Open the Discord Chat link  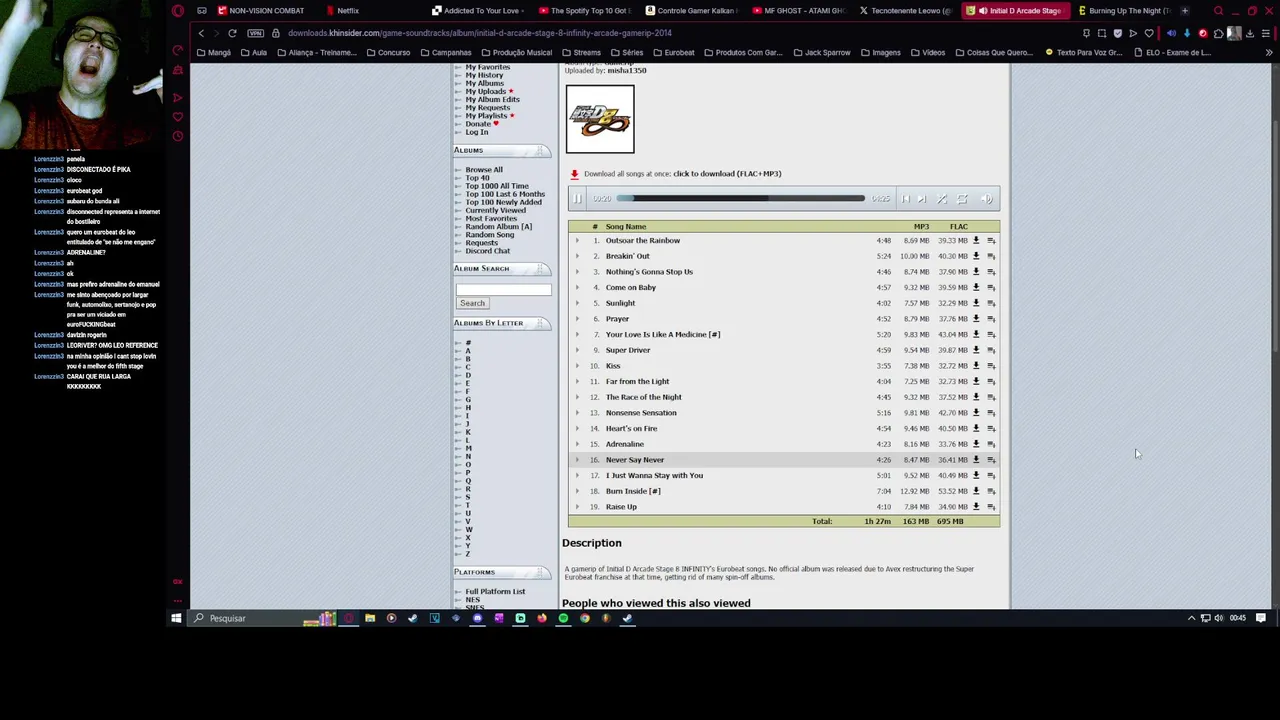[x=487, y=251]
